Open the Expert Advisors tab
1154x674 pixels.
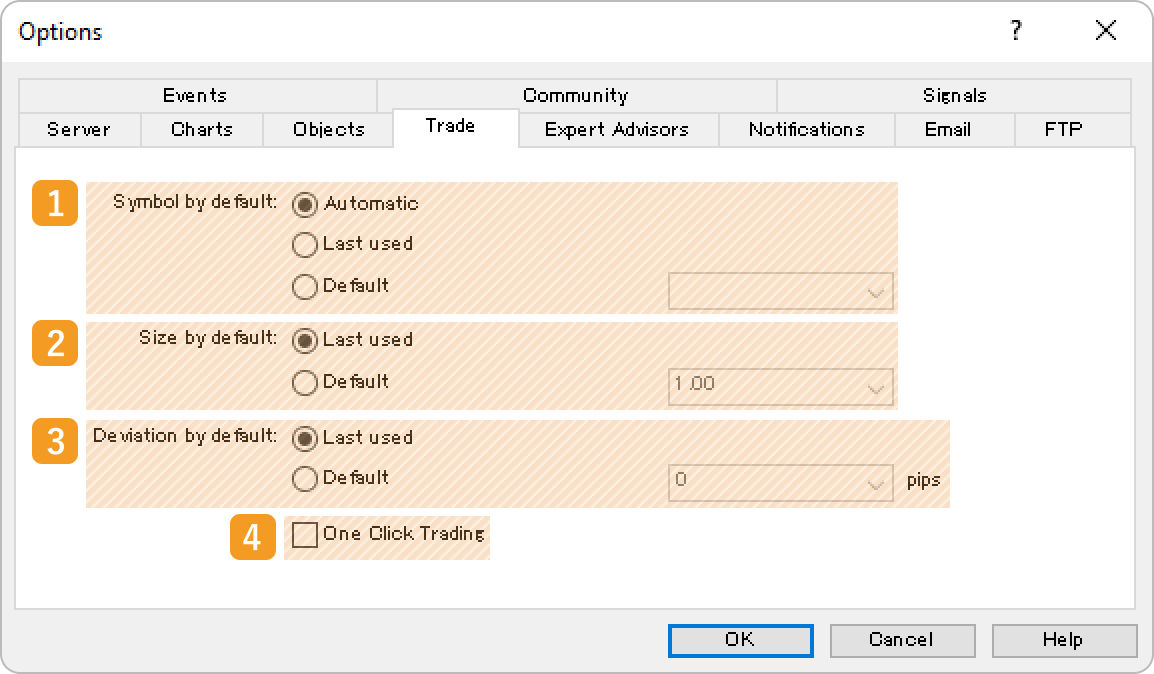pyautogui.click(x=617, y=129)
